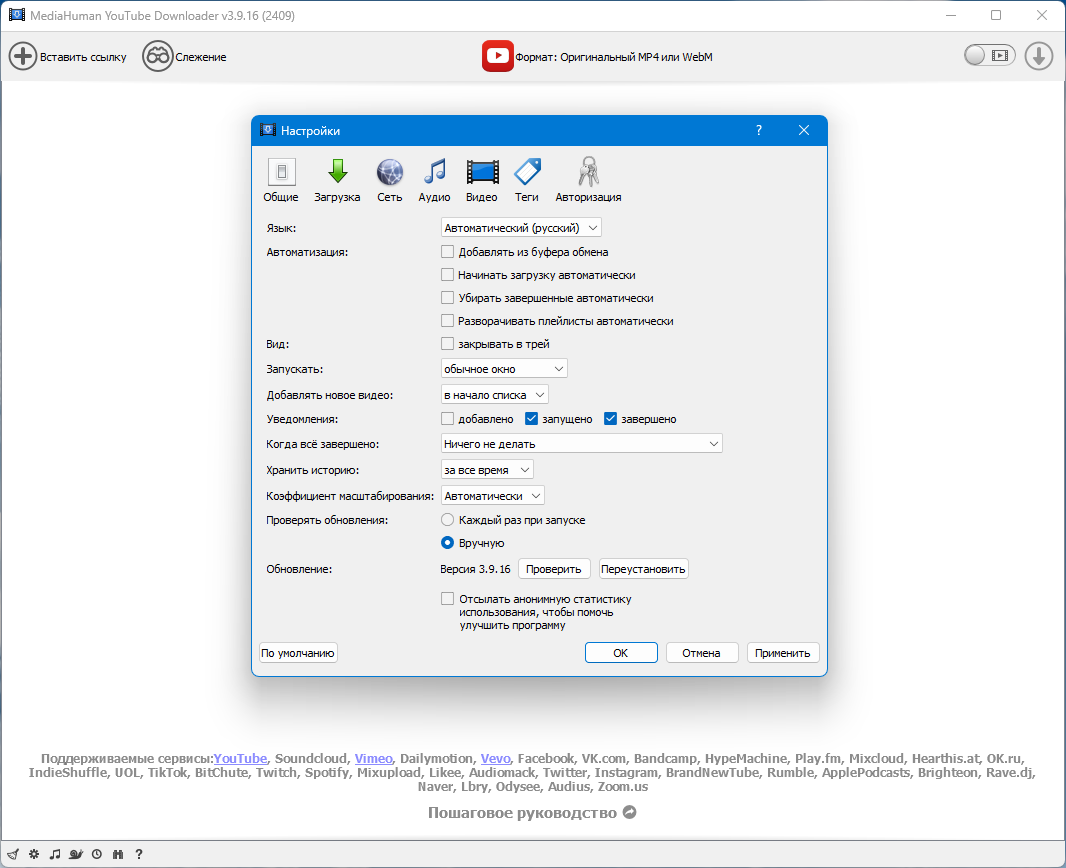Open the Загрузка green arrow tab

click(337, 171)
